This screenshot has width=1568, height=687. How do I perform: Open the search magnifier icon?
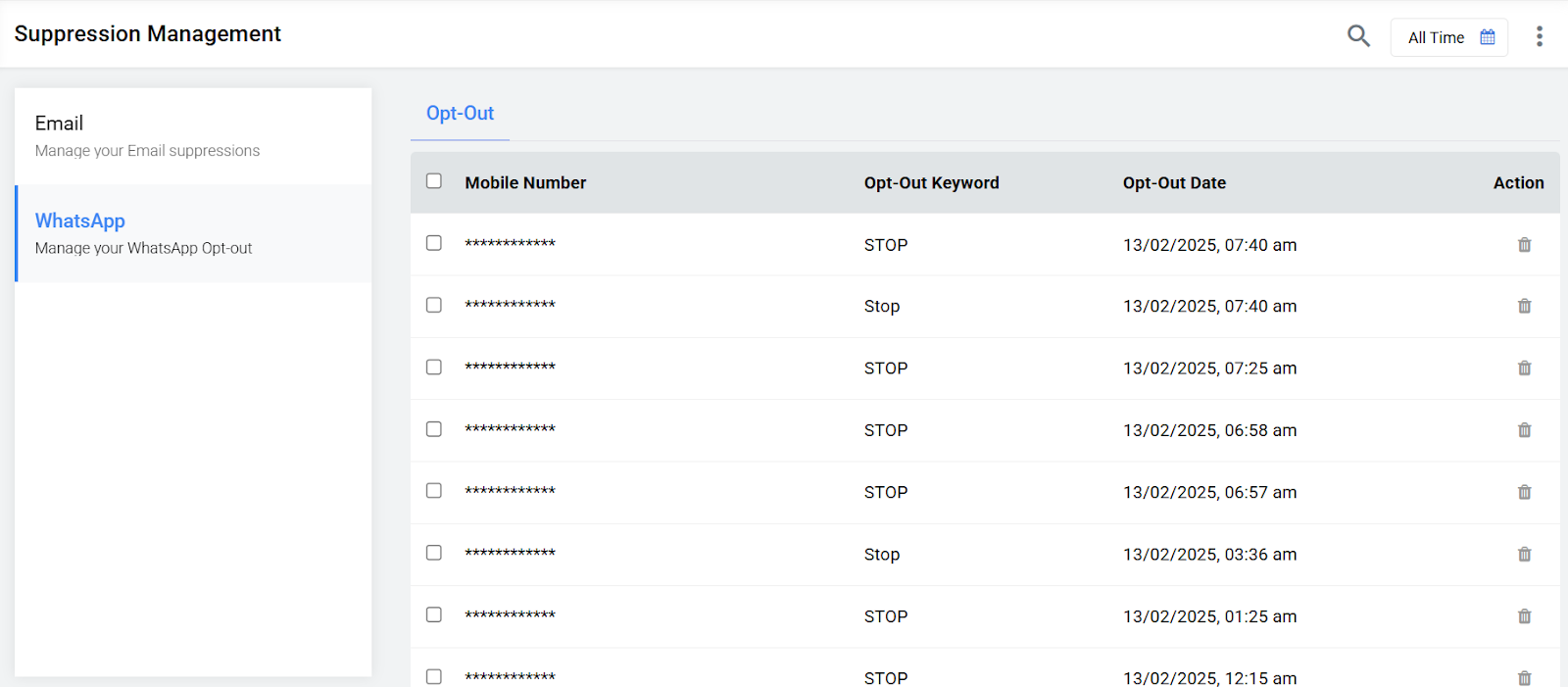[1358, 36]
